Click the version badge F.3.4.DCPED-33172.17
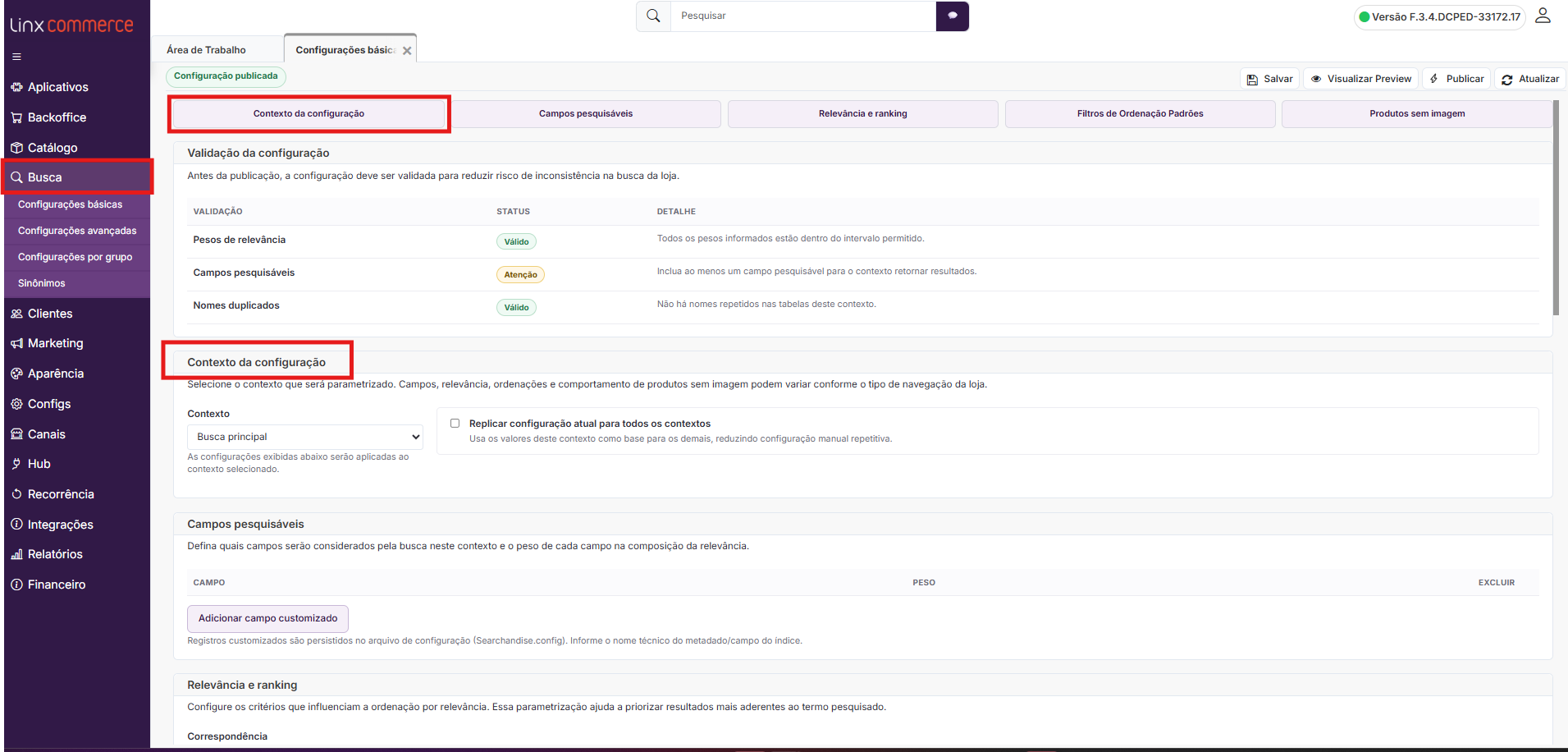Image resolution: width=1568 pixels, height=752 pixels. [1439, 16]
